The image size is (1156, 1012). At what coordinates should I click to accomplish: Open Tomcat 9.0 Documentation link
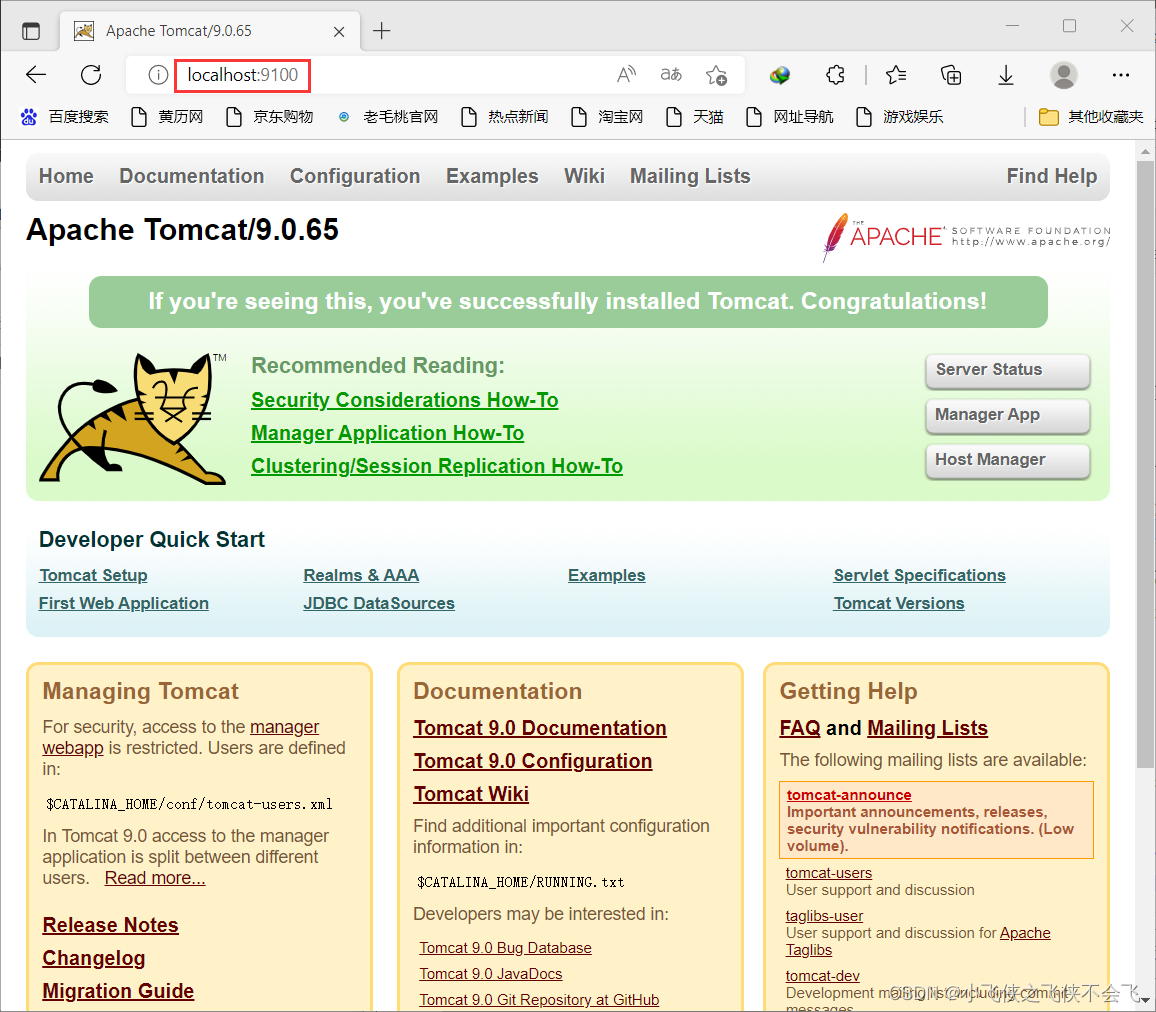[x=540, y=728]
